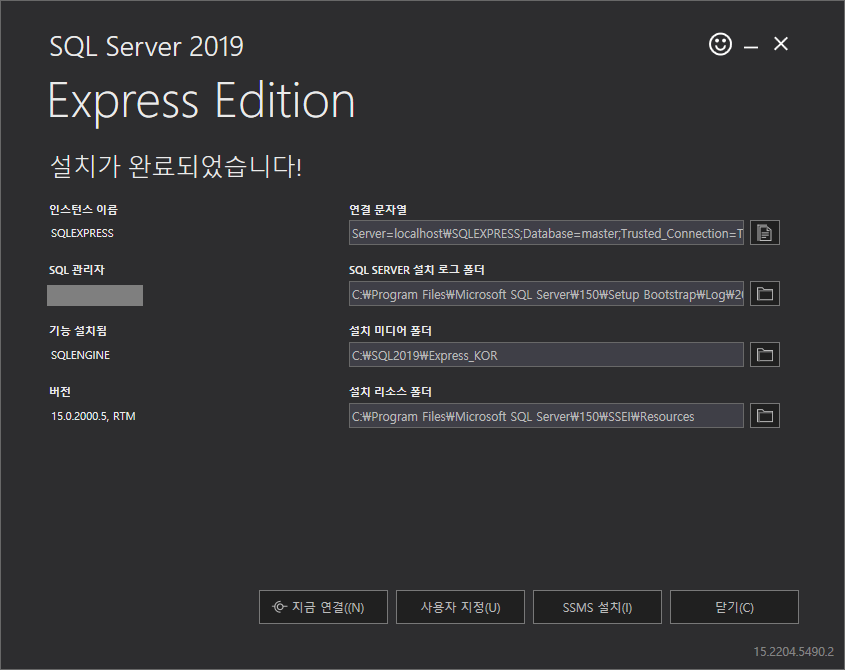The width and height of the screenshot is (845, 670).
Task: Minimize the installer window
Action: click(x=751, y=47)
